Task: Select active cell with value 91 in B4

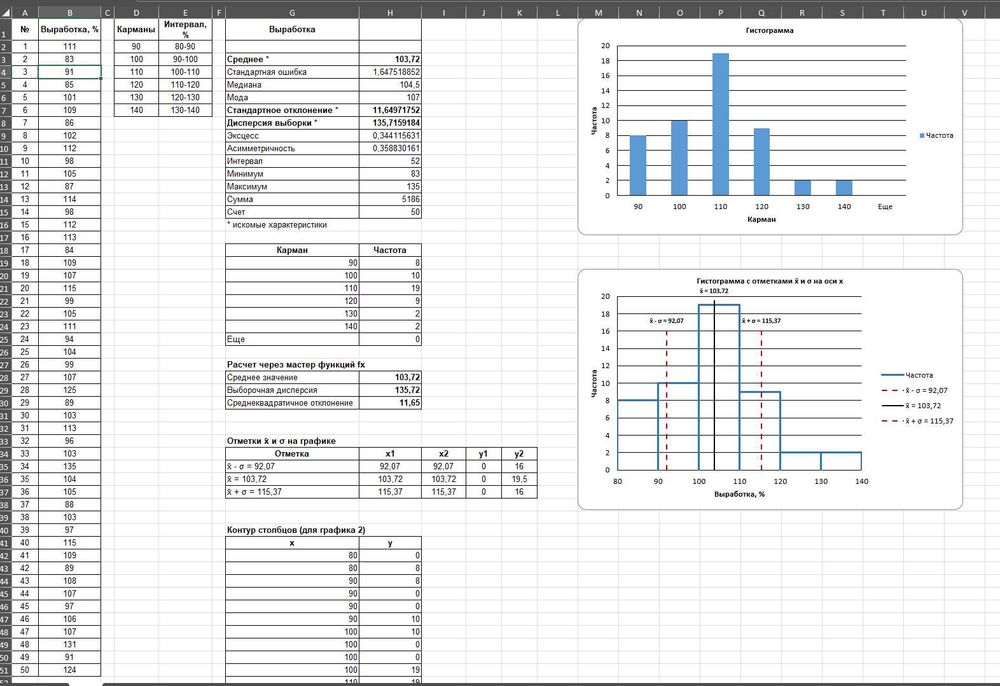Action: tap(70, 72)
